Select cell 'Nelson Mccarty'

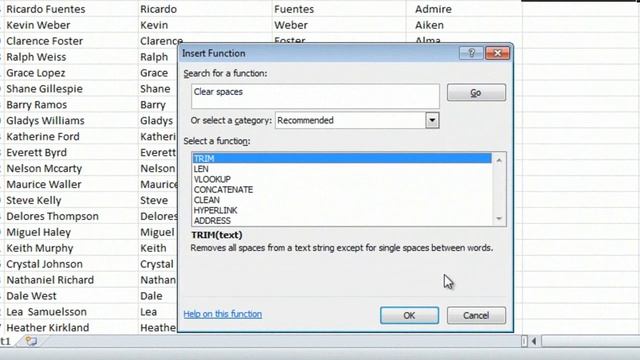tap(71, 168)
